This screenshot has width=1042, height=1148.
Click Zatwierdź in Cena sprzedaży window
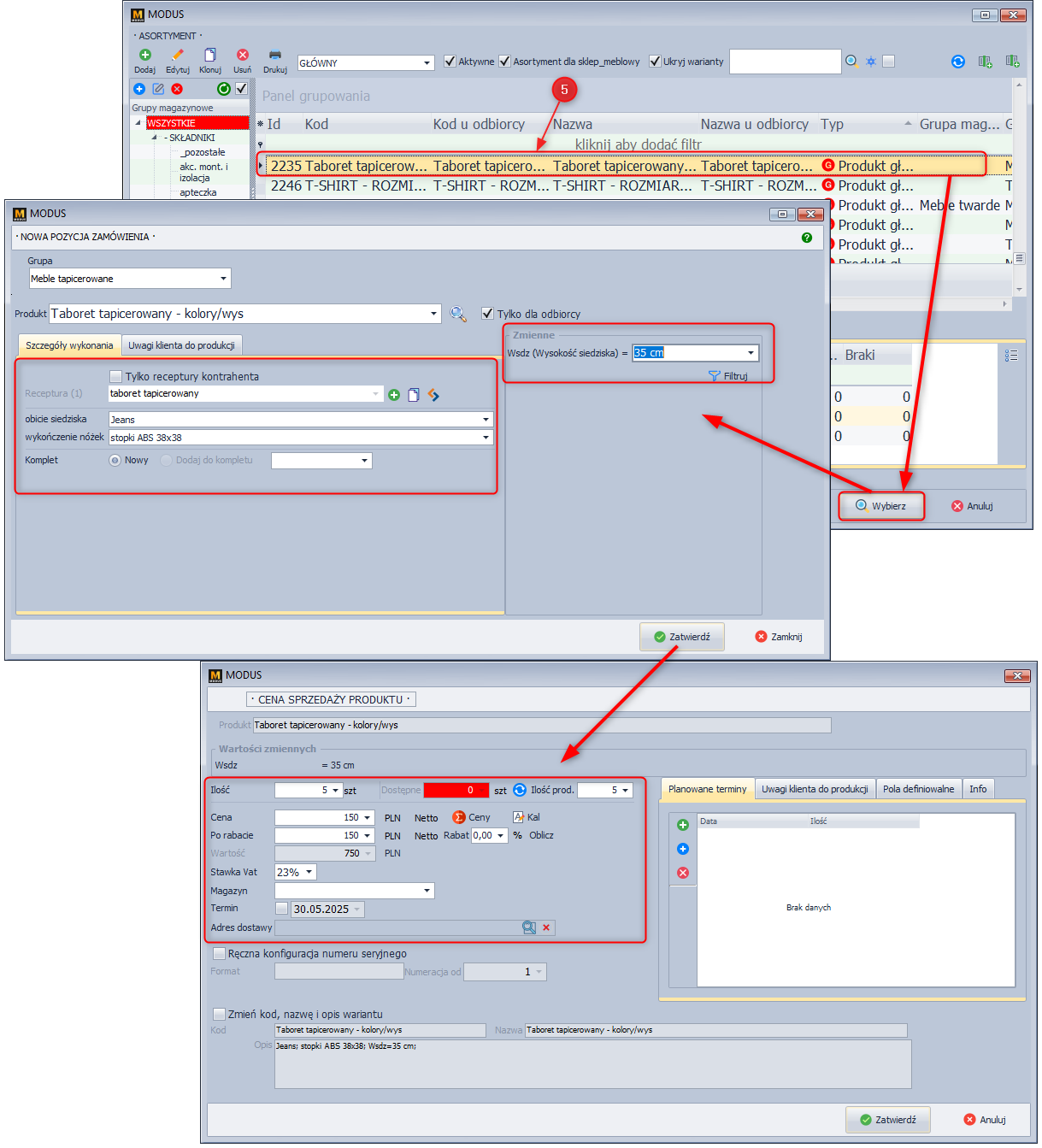pos(888,1120)
